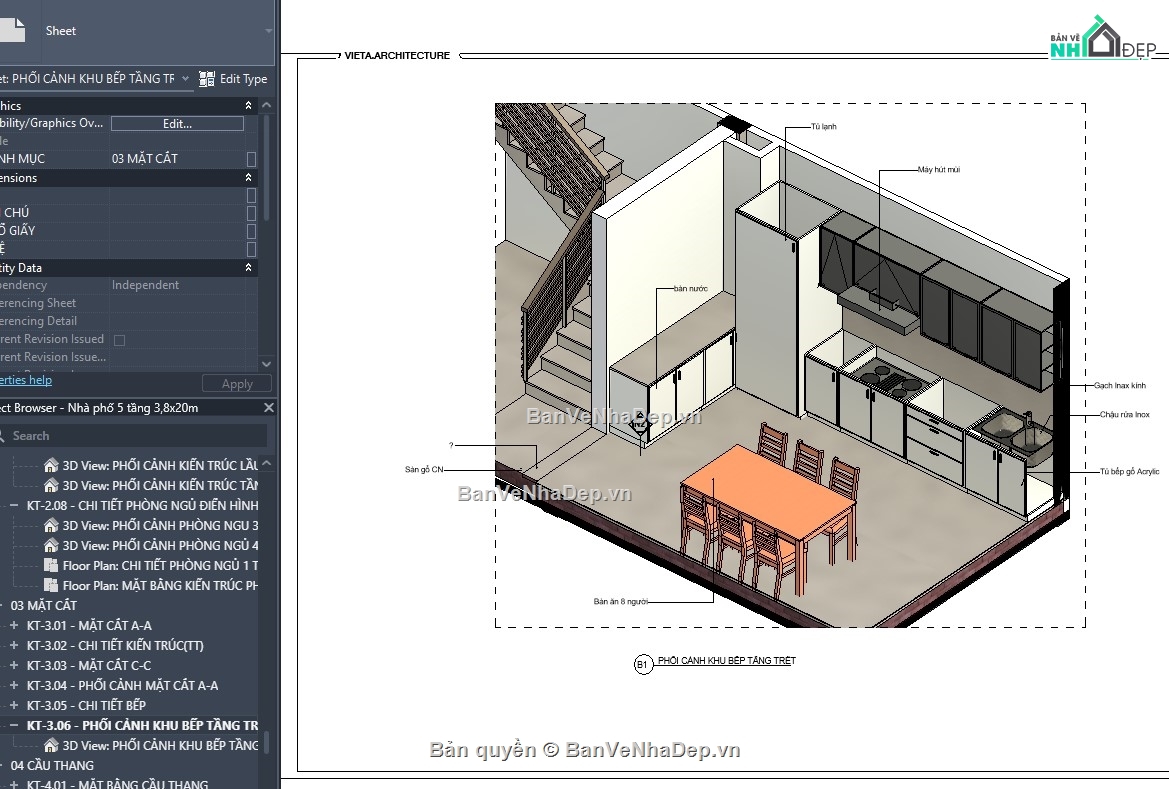Viewport: 1169px width, 789px height.
Task: Open the Sheet: PHỐI CẢNH KHU BẾP instance dropdown
Action: 185,78
